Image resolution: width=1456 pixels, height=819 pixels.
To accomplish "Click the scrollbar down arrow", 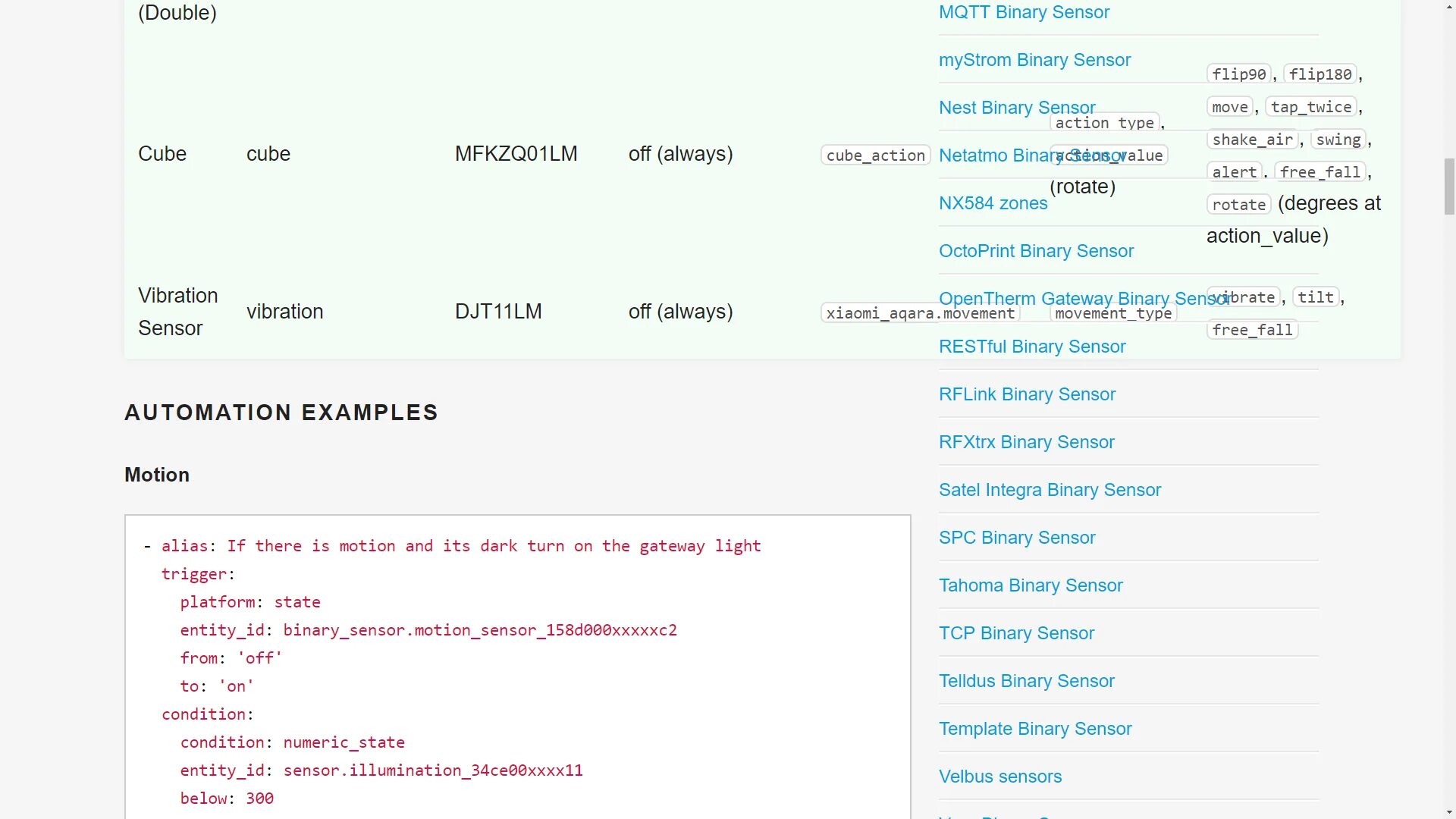I will click(x=1448, y=812).
